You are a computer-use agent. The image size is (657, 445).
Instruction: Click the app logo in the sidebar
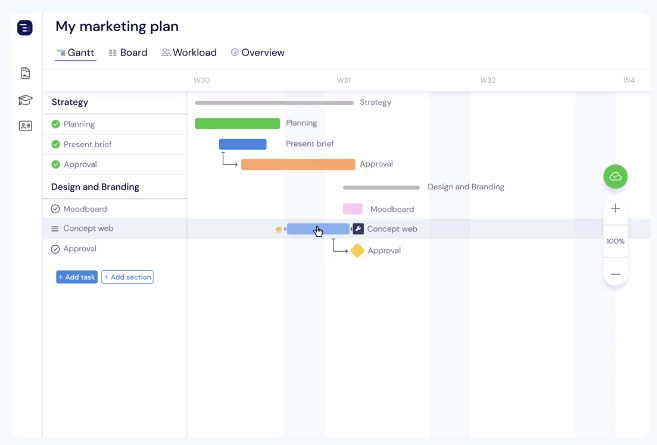click(x=25, y=28)
